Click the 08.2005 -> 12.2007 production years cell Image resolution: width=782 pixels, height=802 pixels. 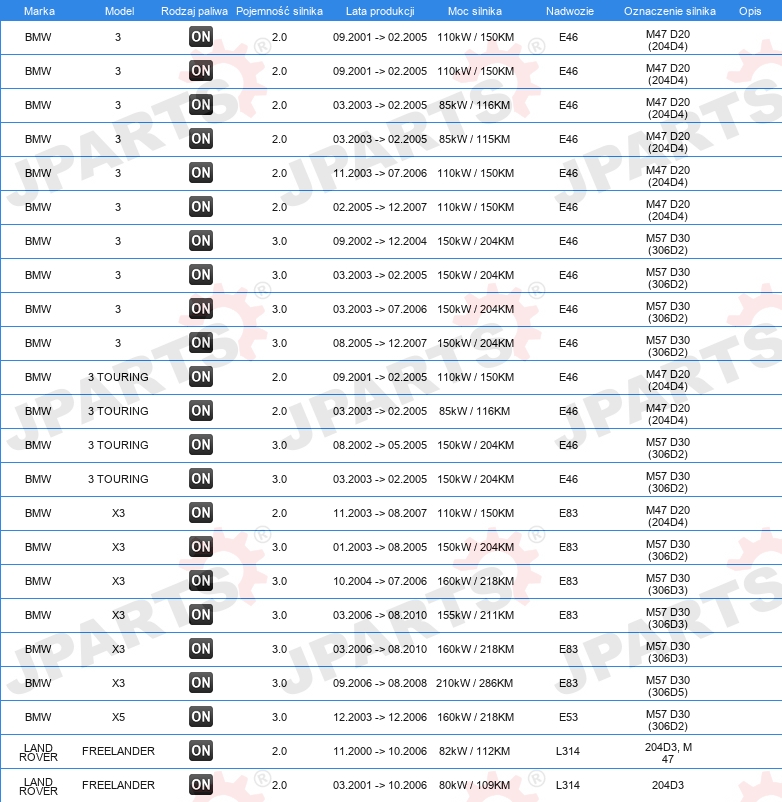380,343
